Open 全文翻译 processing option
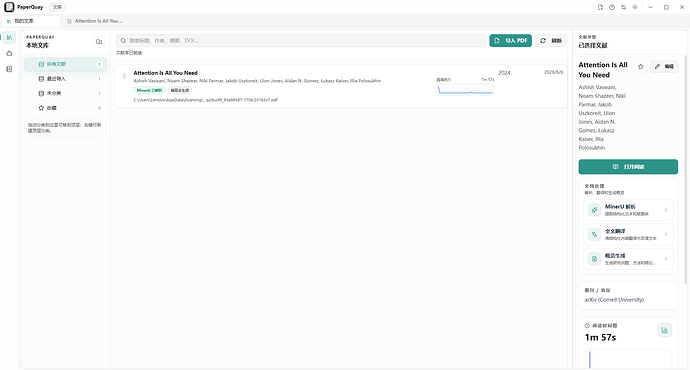Image resolution: width=690 pixels, height=370 pixels. (628, 234)
